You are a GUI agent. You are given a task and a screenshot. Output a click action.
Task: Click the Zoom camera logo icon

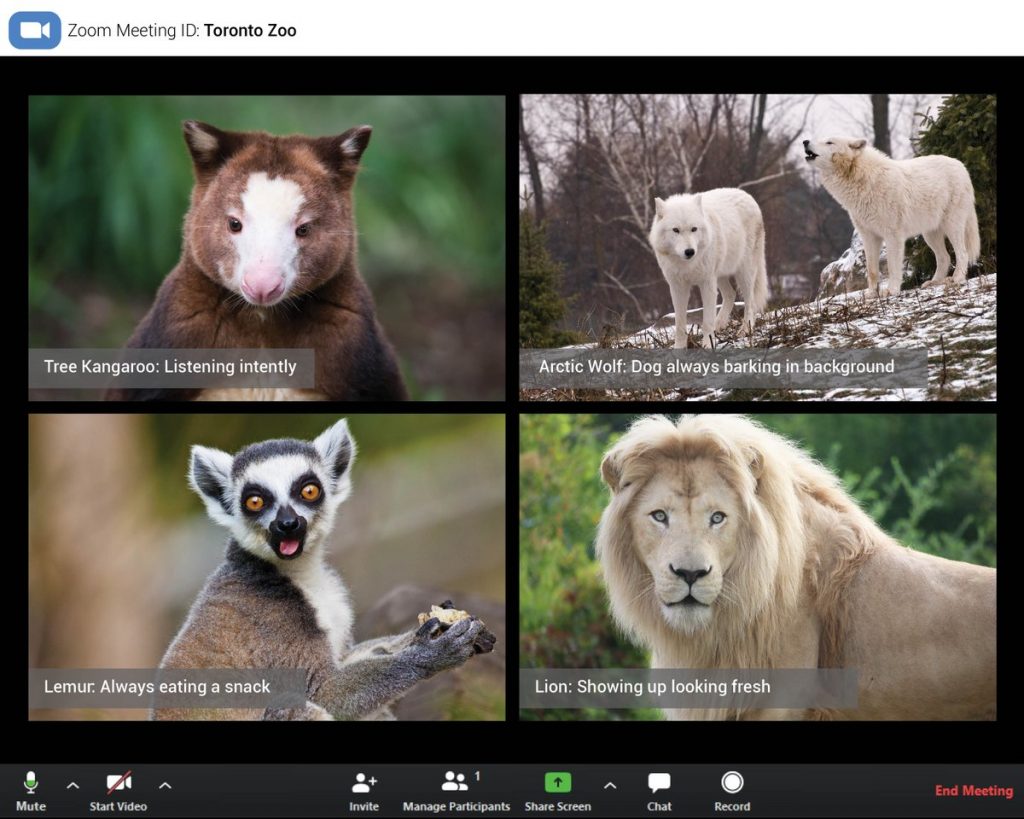coord(35,30)
